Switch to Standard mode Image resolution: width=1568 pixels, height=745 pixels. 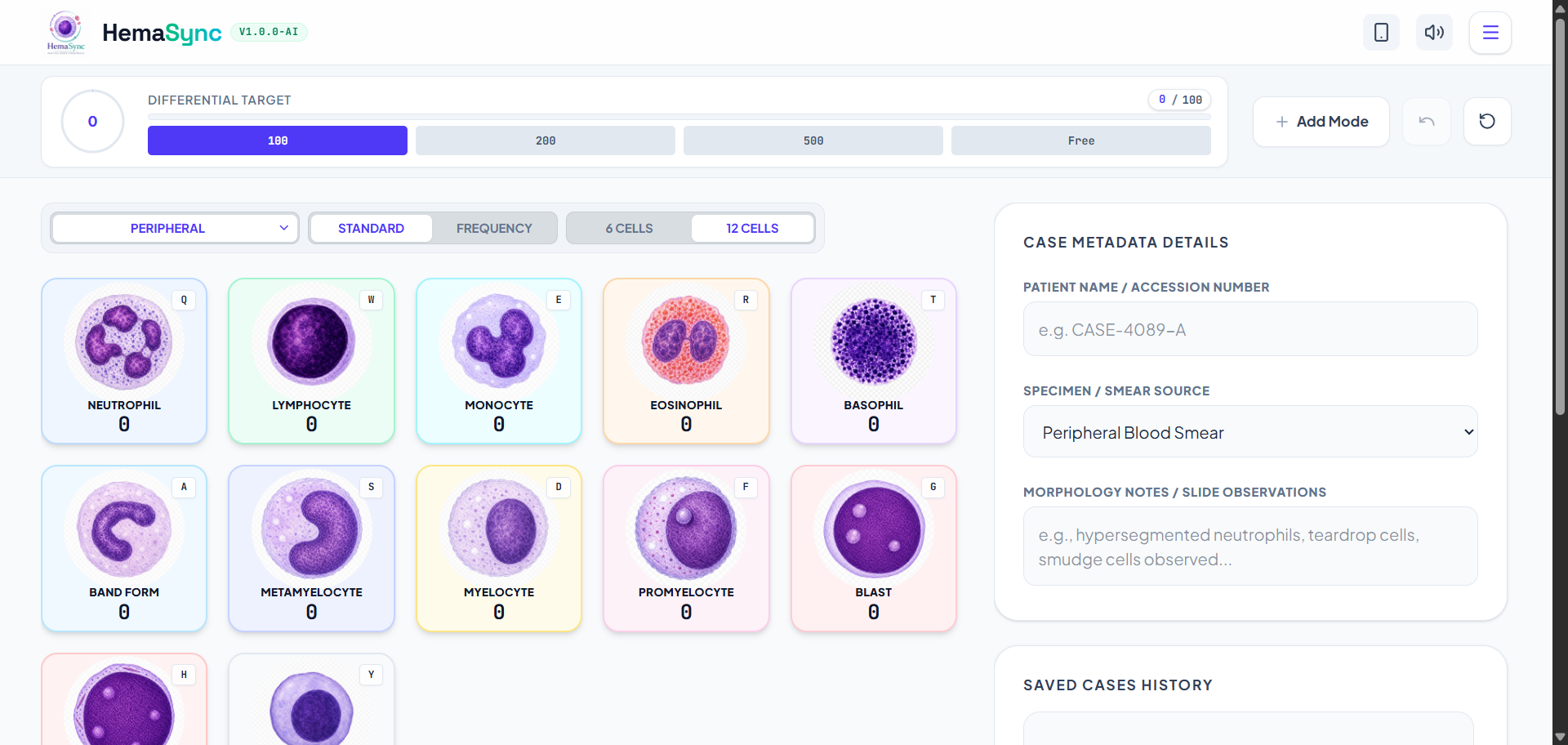[x=371, y=228]
